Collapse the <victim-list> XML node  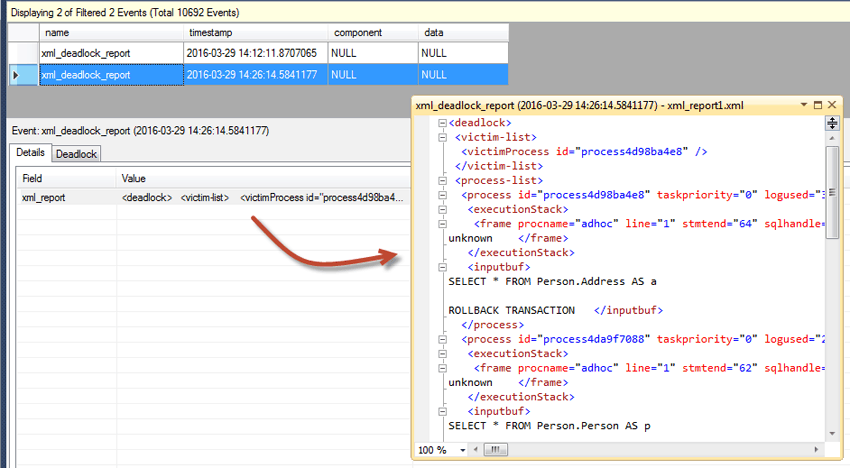[x=442, y=138]
